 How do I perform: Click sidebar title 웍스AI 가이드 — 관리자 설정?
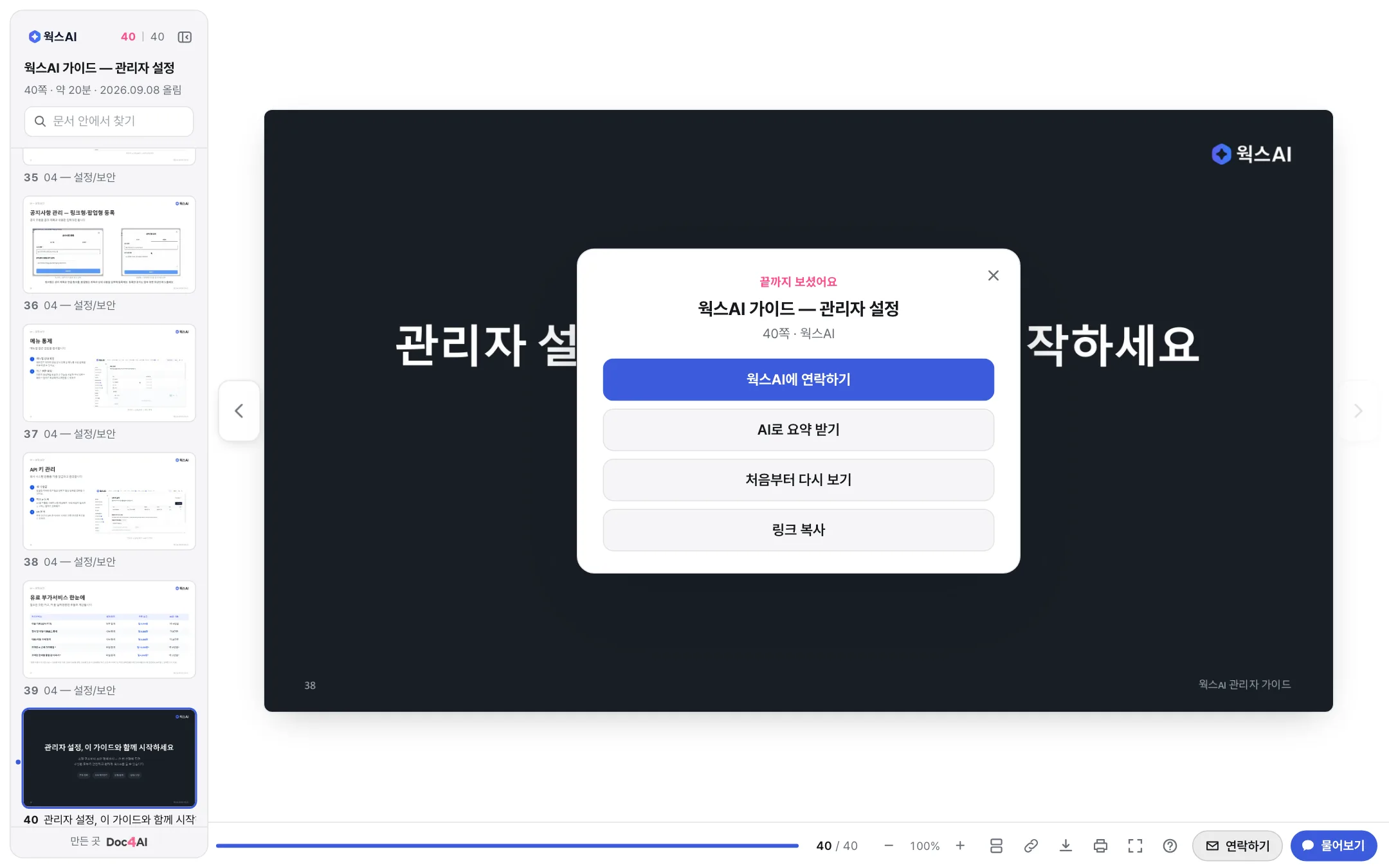click(x=99, y=68)
